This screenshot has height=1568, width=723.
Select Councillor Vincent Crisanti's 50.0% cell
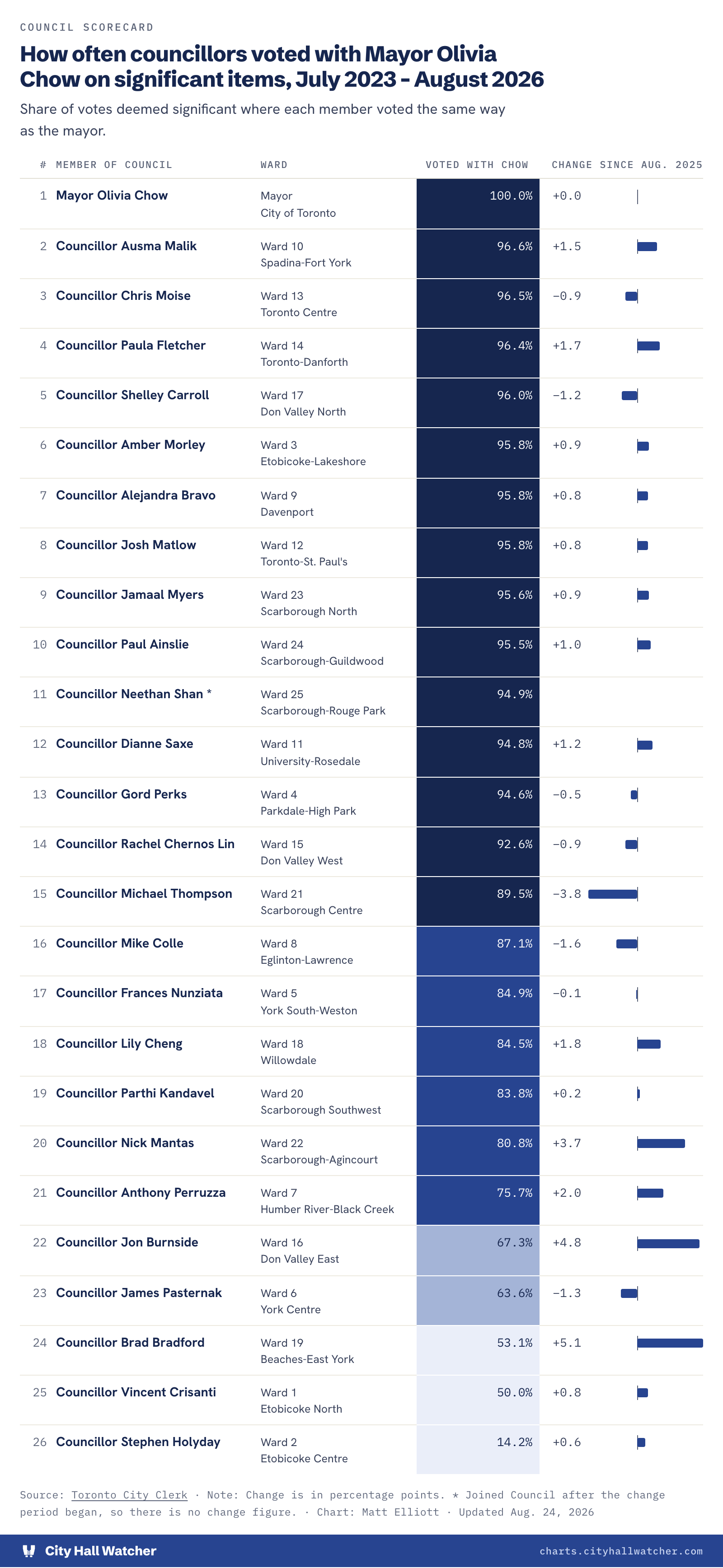click(478, 1400)
